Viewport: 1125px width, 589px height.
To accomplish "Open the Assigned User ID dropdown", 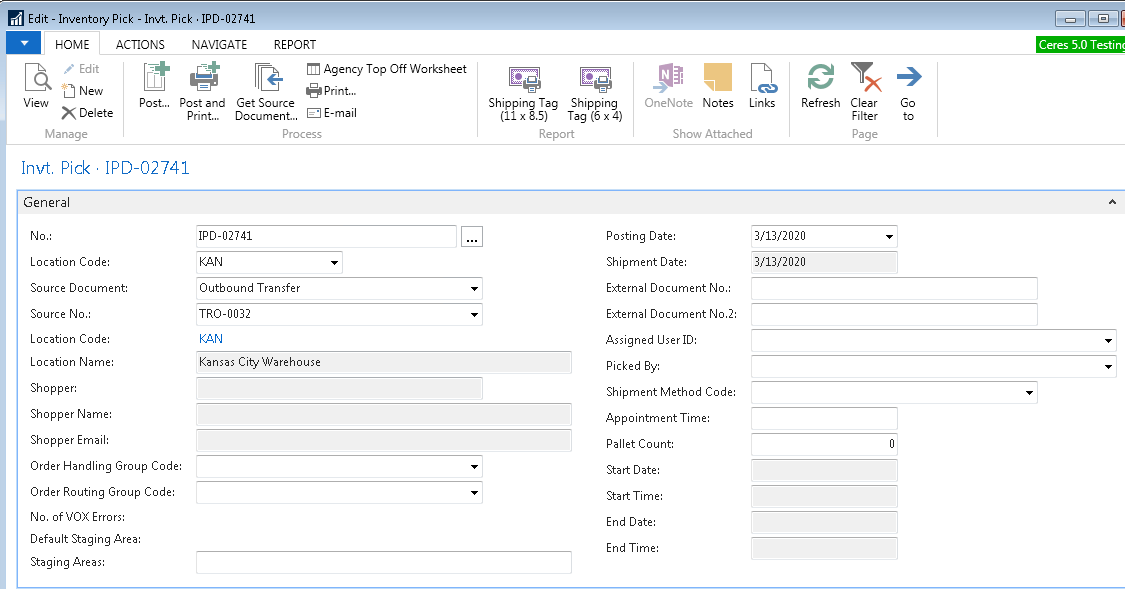I will click(x=1108, y=341).
